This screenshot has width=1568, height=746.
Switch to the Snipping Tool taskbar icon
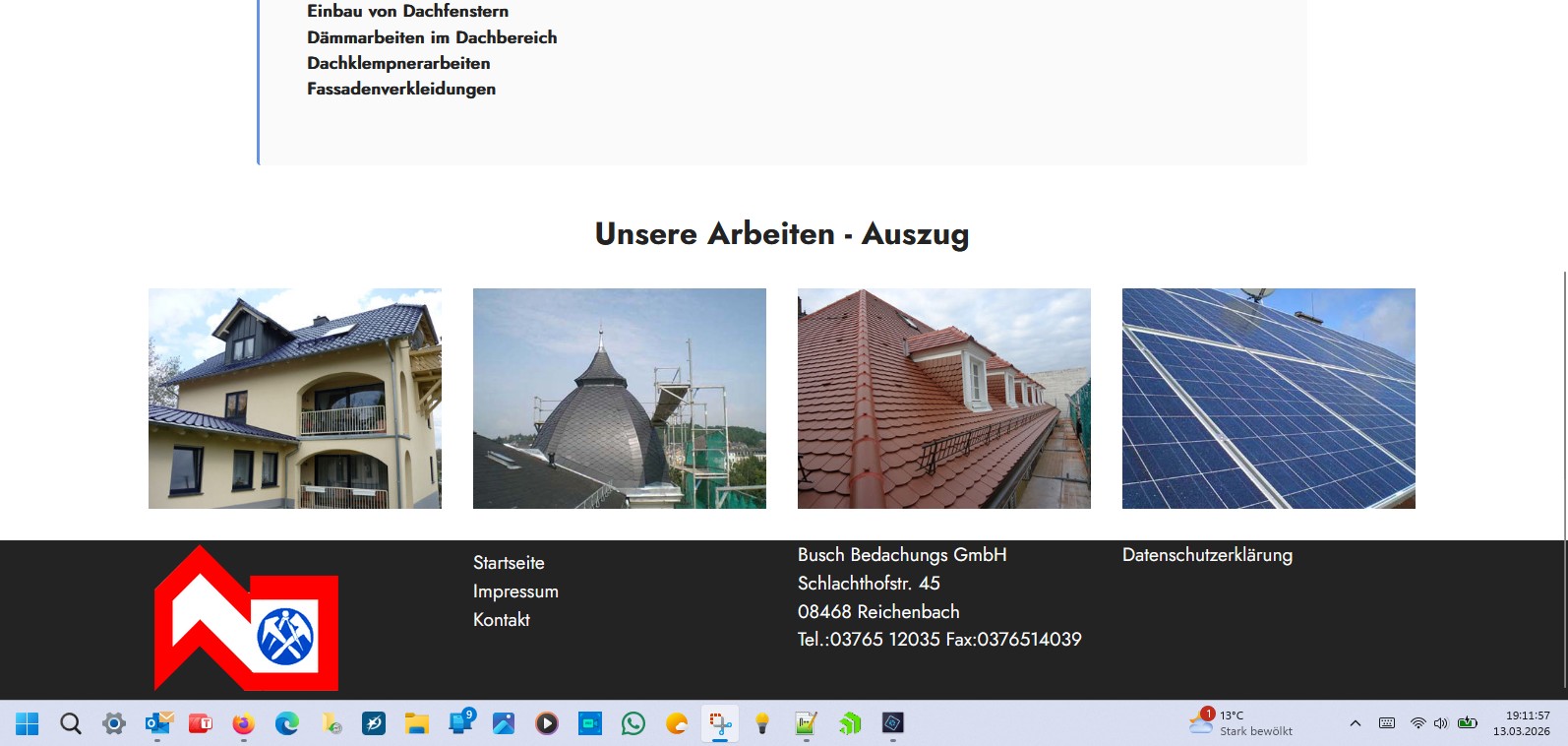click(720, 724)
